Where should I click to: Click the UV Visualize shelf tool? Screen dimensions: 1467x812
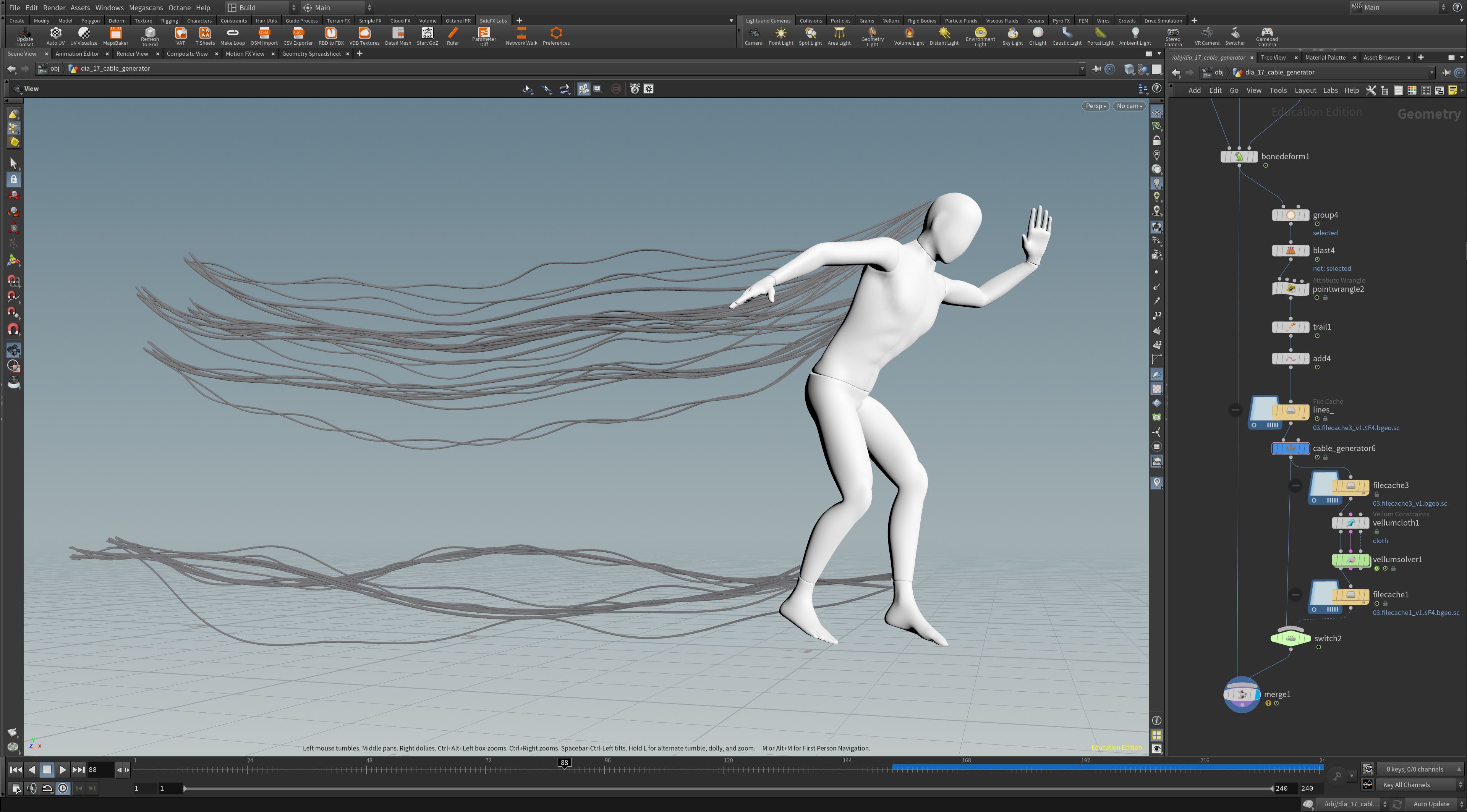pyautogui.click(x=84, y=36)
